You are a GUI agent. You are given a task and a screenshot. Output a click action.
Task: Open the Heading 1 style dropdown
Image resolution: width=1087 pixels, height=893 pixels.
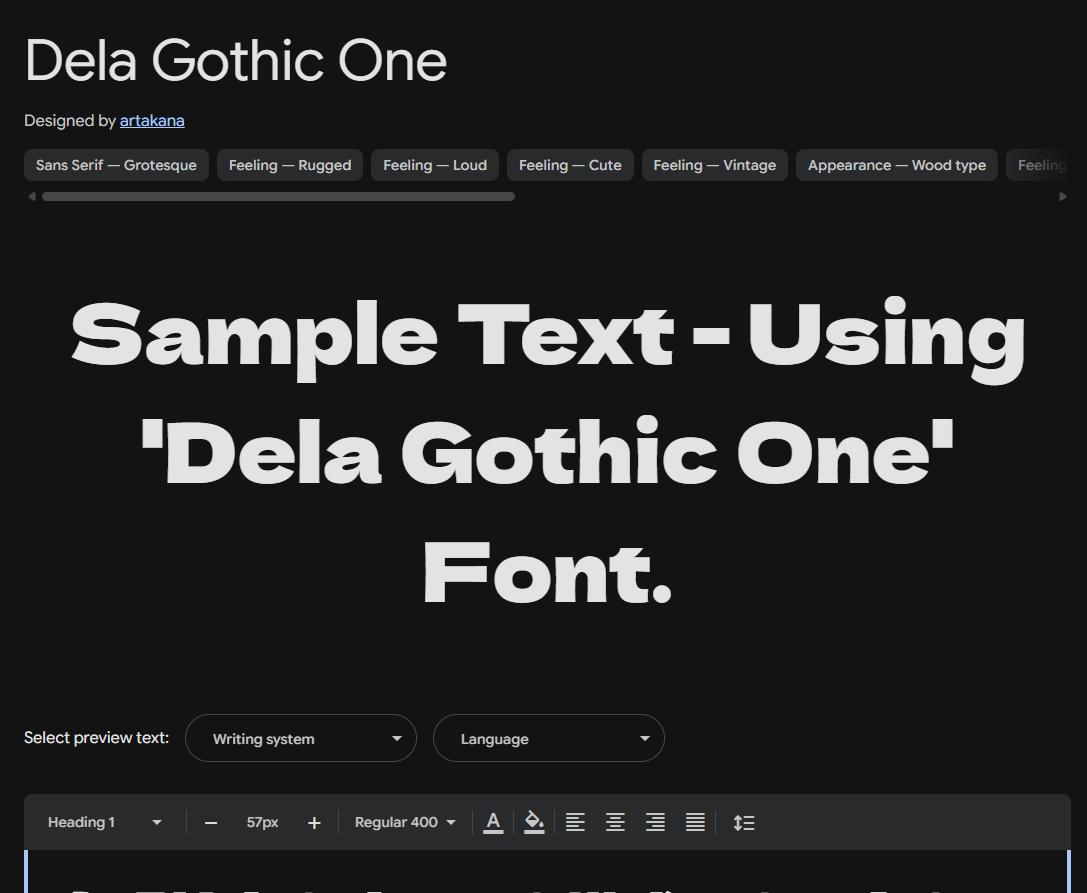coord(104,822)
